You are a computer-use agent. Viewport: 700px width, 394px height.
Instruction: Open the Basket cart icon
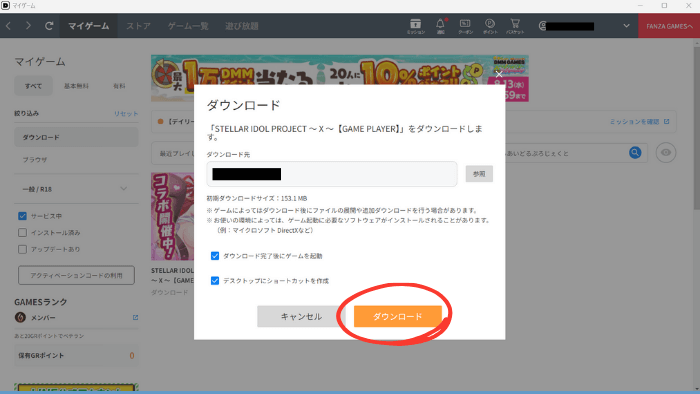[x=515, y=26]
